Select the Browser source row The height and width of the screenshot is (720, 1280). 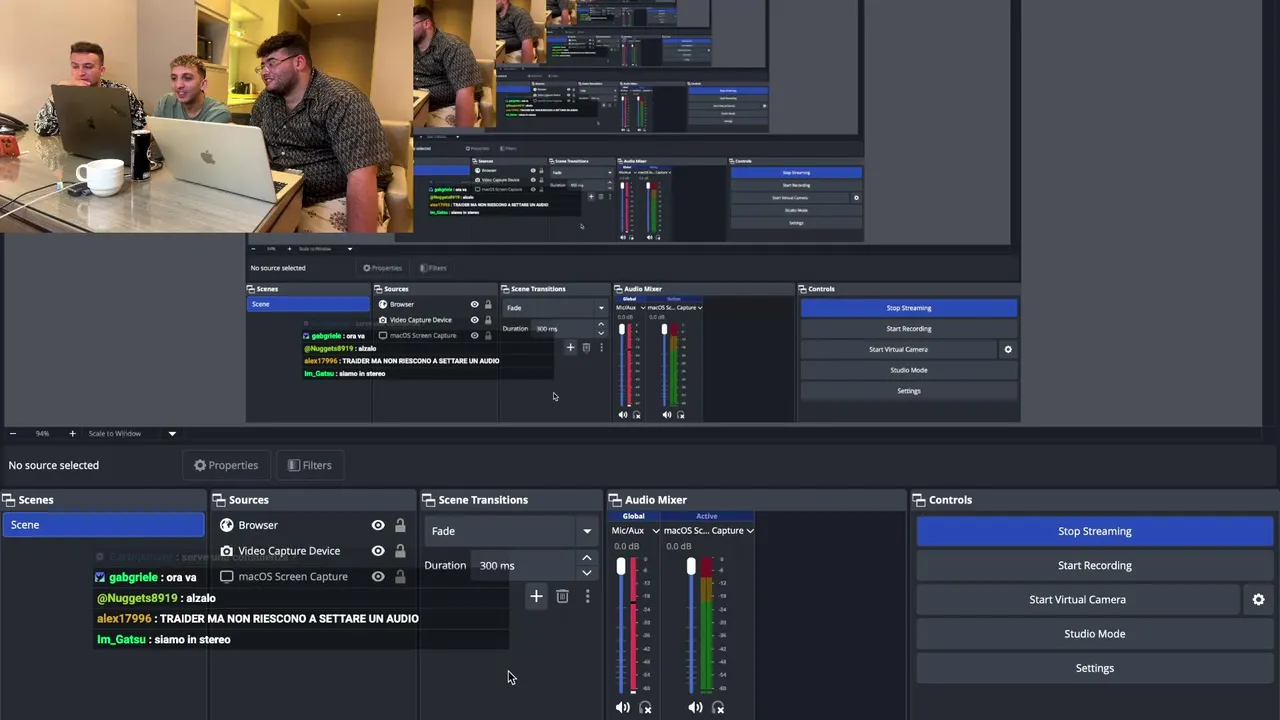click(x=313, y=525)
